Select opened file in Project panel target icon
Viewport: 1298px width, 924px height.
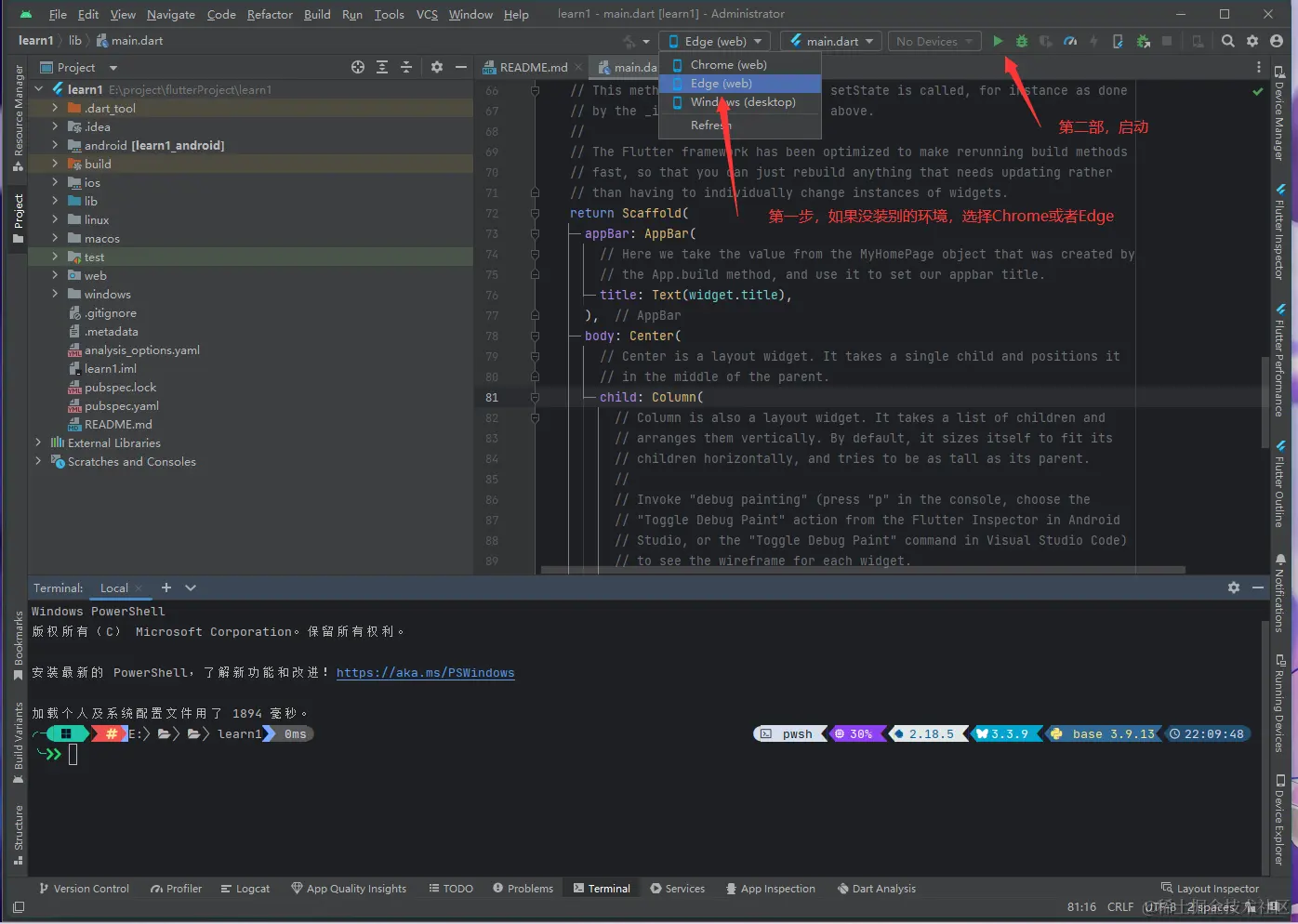[x=358, y=67]
